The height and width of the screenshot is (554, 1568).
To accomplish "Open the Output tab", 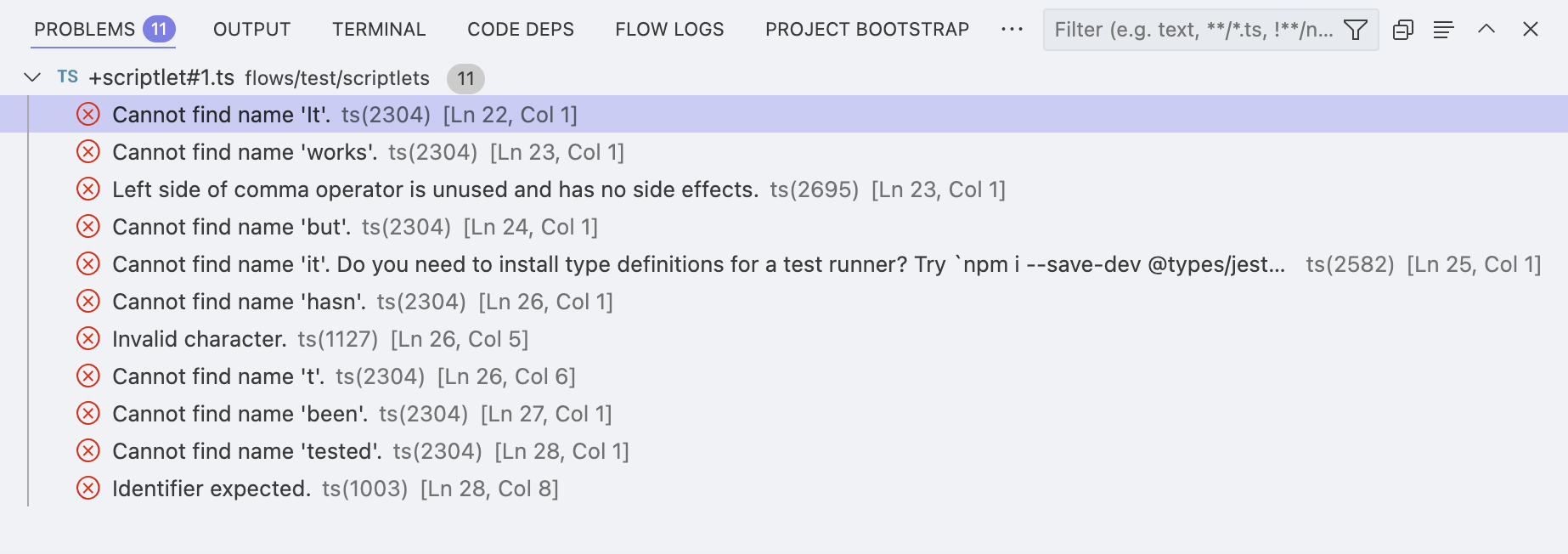I will (251, 30).
